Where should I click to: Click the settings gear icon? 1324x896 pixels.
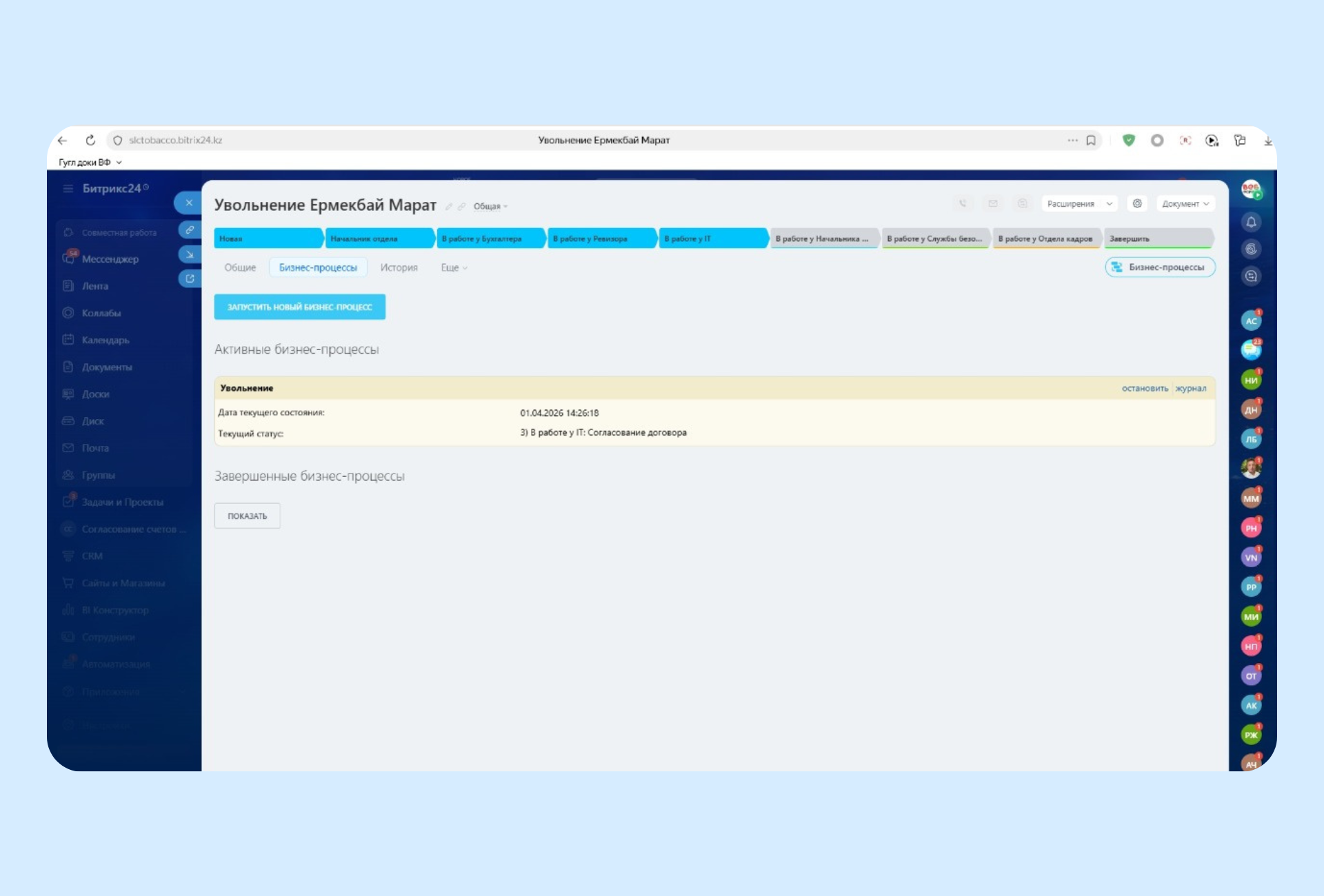(x=1137, y=203)
